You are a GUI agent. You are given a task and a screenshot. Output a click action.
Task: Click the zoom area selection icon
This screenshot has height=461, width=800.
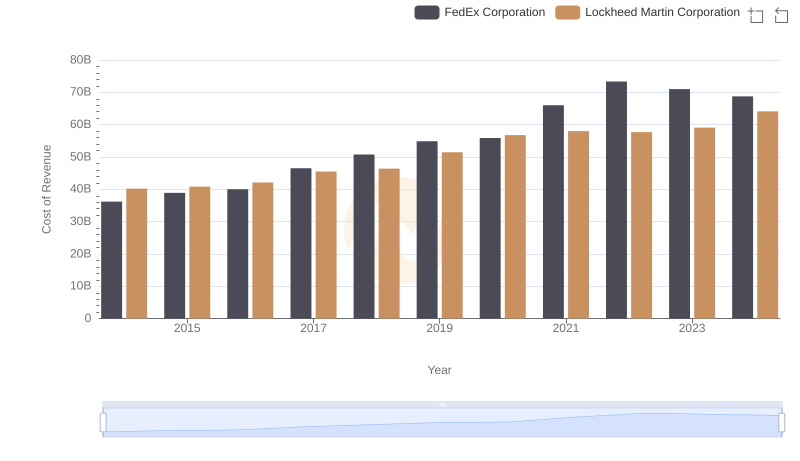pos(756,15)
